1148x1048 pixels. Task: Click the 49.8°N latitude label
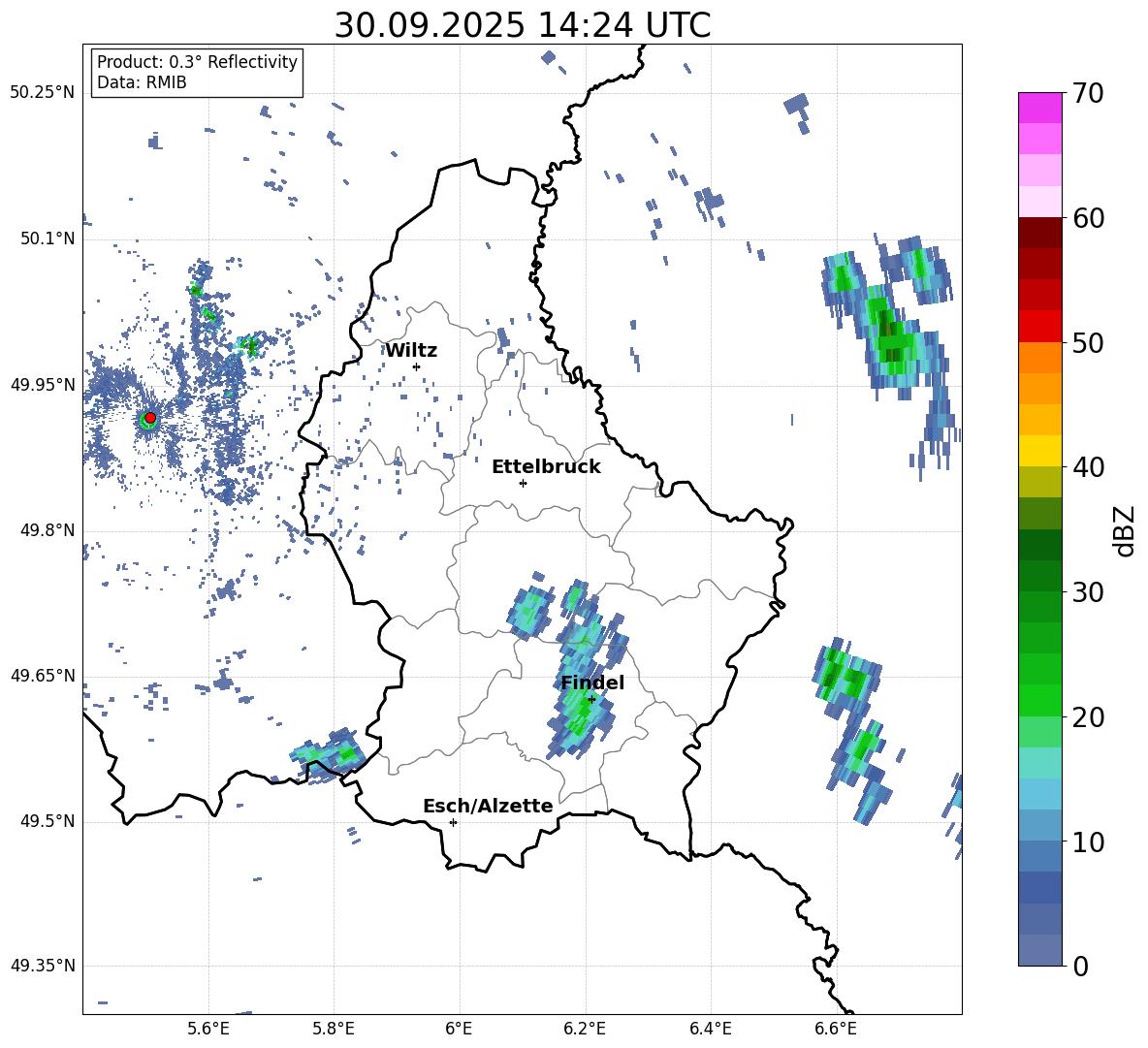tap(47, 530)
